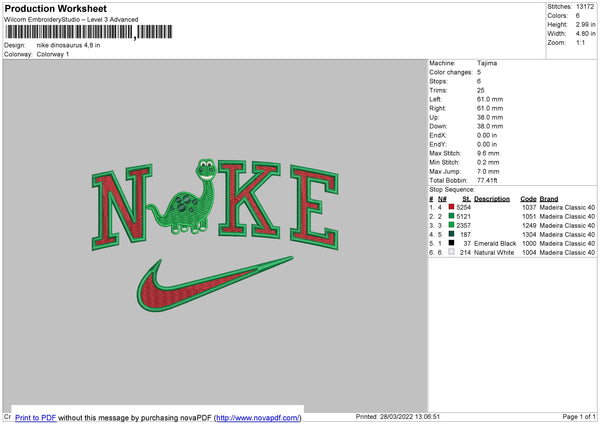600x424 pixels.
Task: Click the embroidered letter N
Action: pyautogui.click(x=122, y=207)
